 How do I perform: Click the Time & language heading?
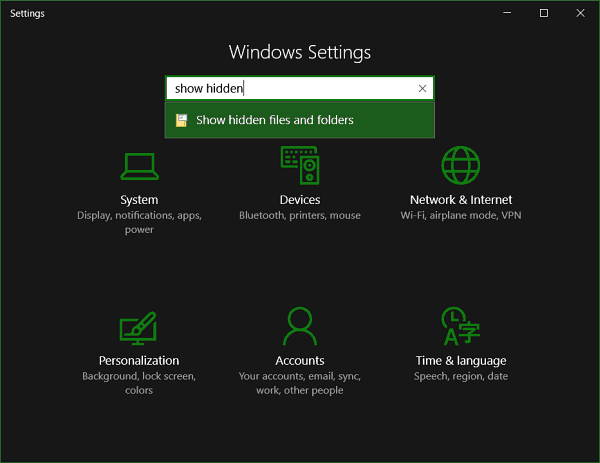[461, 361]
